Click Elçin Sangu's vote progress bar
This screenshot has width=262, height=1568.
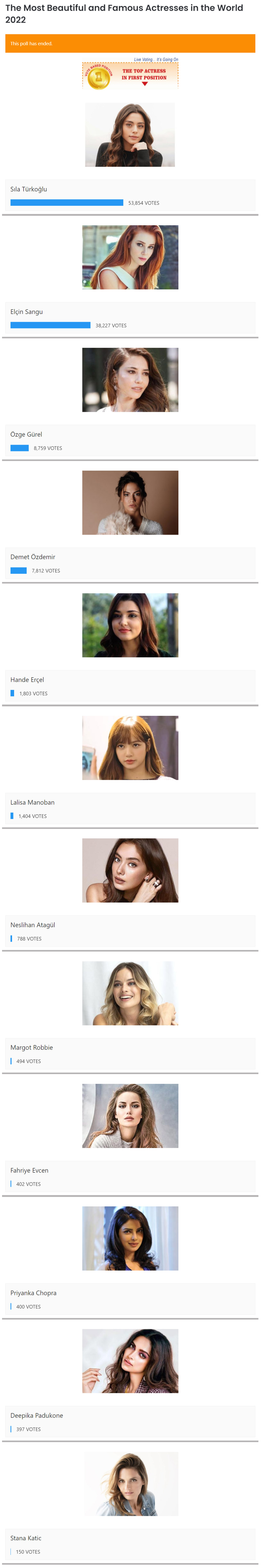tap(51, 325)
